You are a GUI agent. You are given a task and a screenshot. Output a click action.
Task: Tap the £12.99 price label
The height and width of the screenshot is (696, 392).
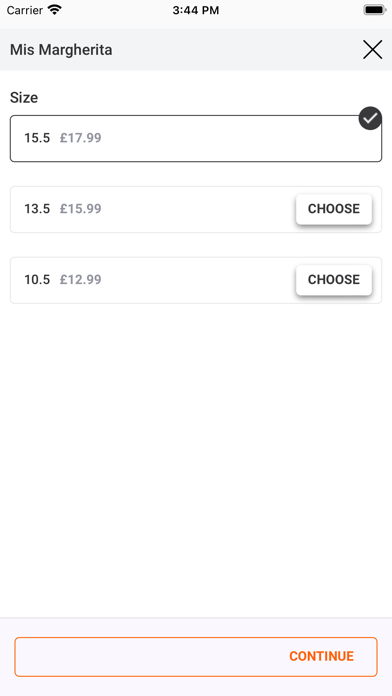coord(81,280)
